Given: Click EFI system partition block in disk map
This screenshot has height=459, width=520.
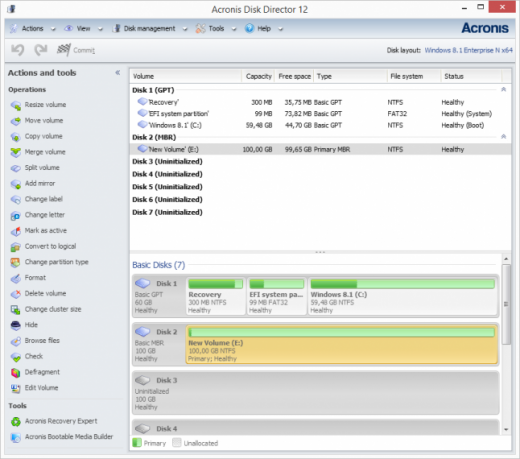Looking at the screenshot, I should [x=277, y=296].
